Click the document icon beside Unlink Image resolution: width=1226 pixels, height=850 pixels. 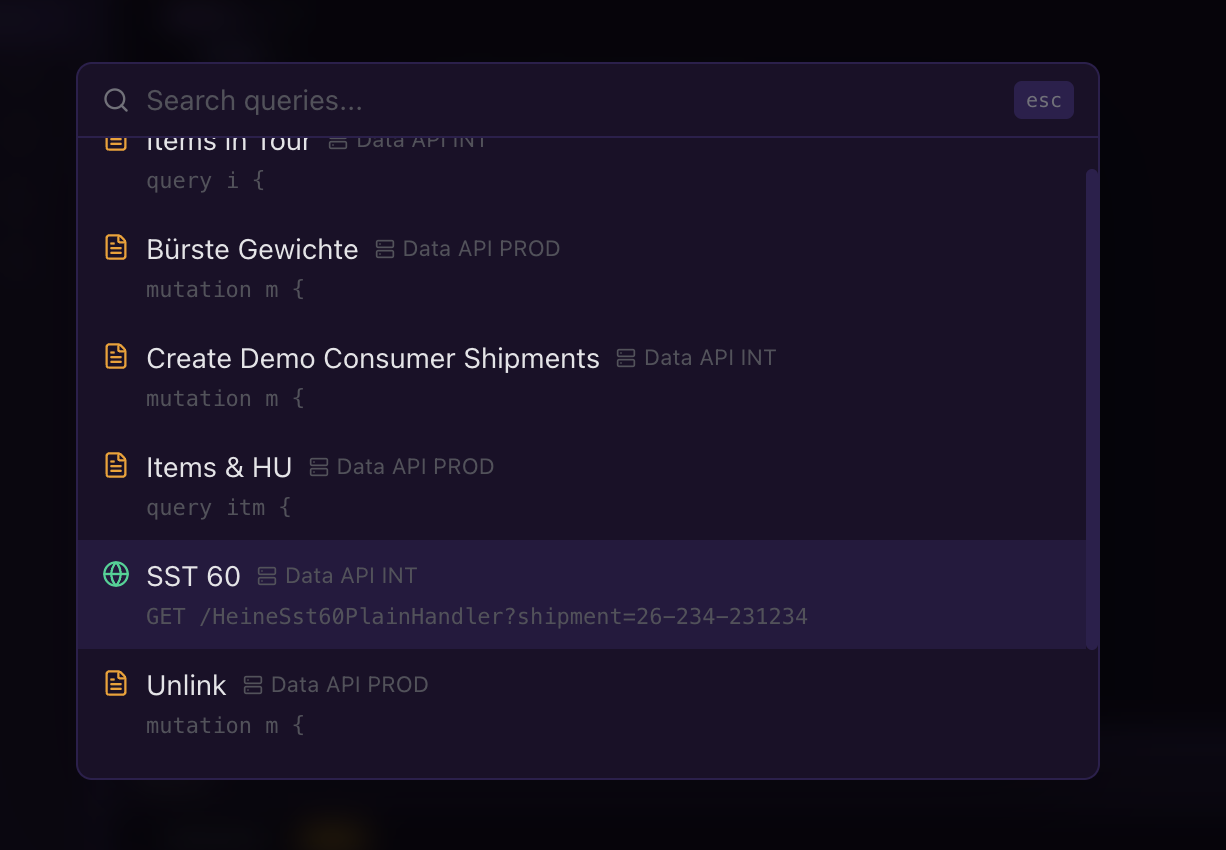pos(117,683)
